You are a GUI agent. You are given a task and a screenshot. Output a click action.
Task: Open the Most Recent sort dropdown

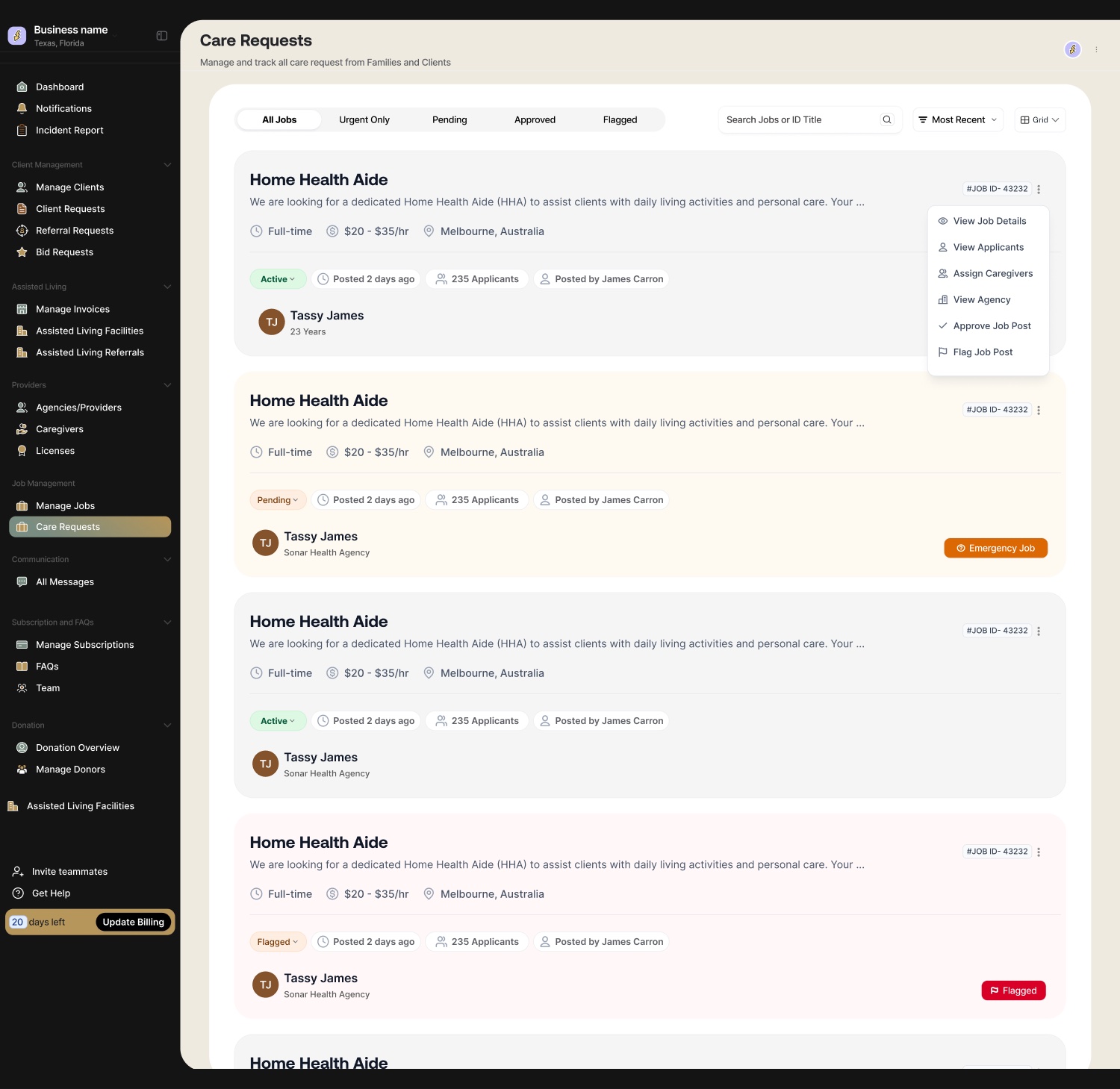(958, 119)
